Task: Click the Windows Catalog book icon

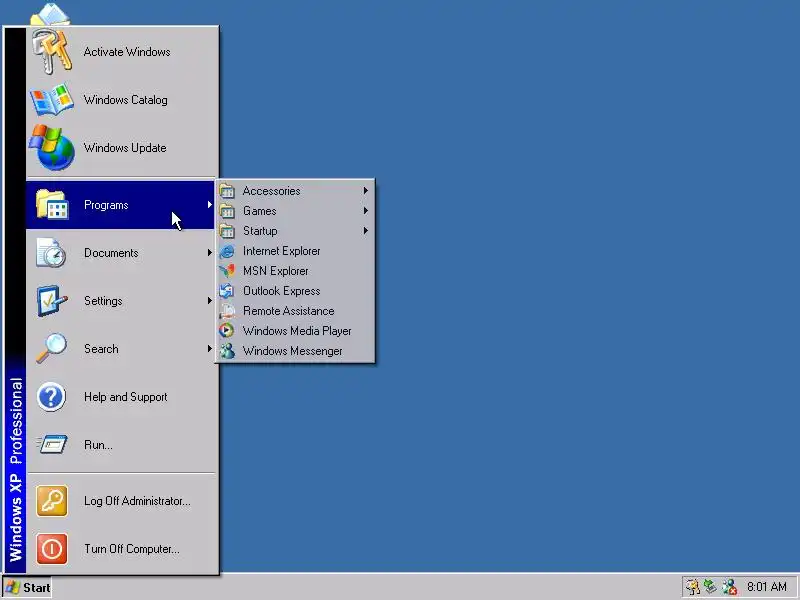Action: [52, 99]
